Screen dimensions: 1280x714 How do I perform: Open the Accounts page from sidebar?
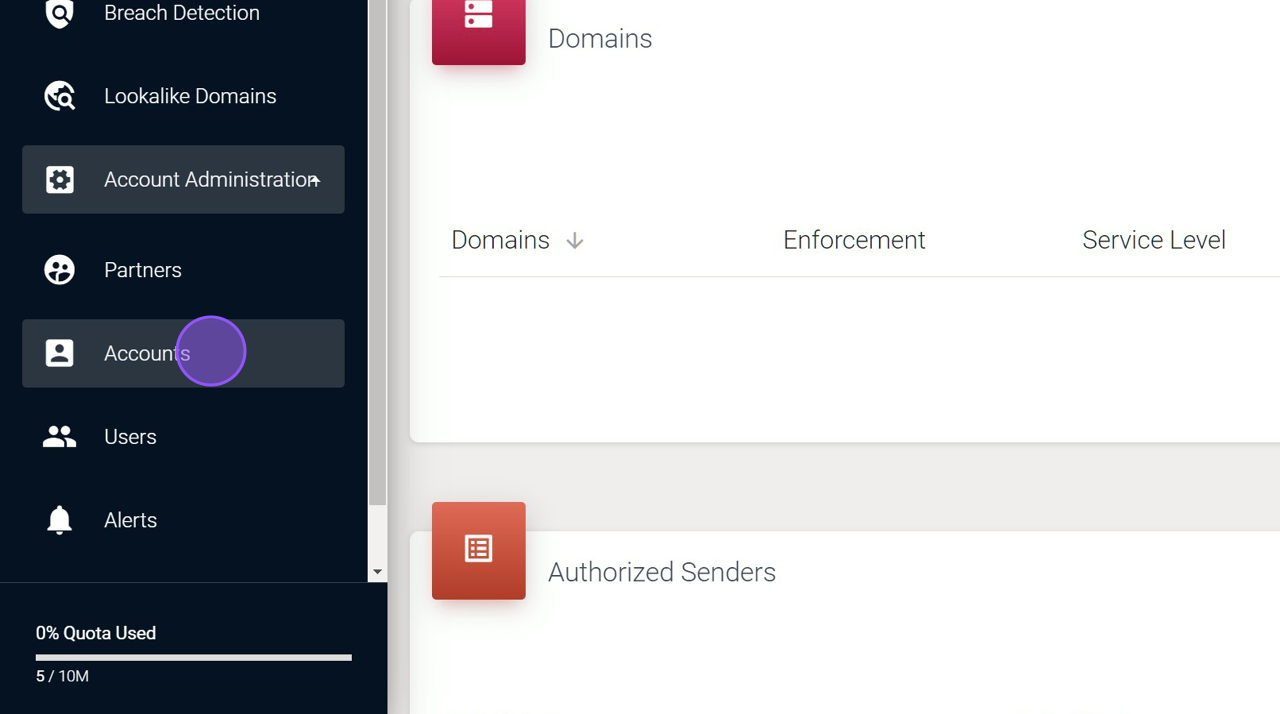(x=146, y=353)
